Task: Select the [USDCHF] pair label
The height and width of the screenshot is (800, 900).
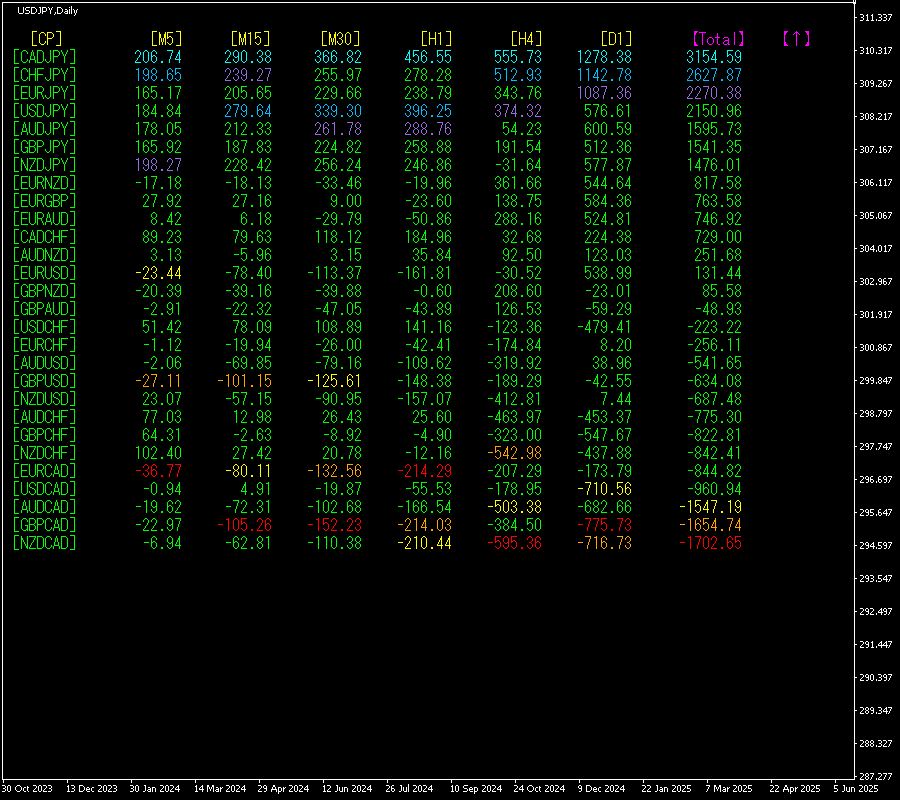Action: coord(44,327)
